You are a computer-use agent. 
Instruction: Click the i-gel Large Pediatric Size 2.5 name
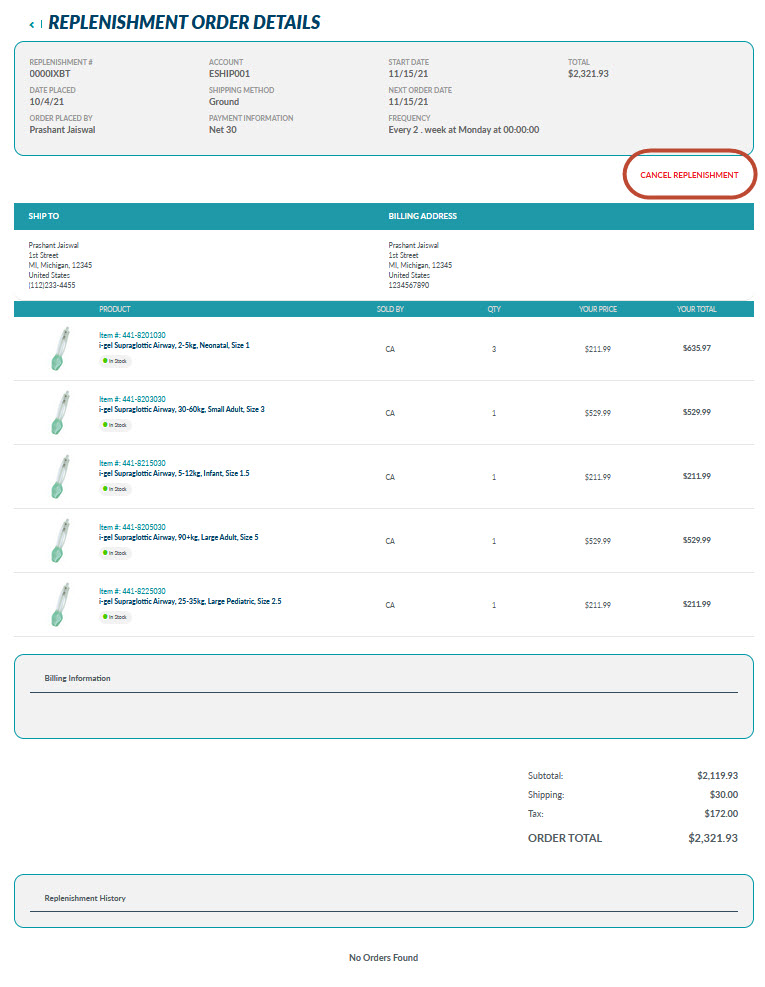(189, 601)
